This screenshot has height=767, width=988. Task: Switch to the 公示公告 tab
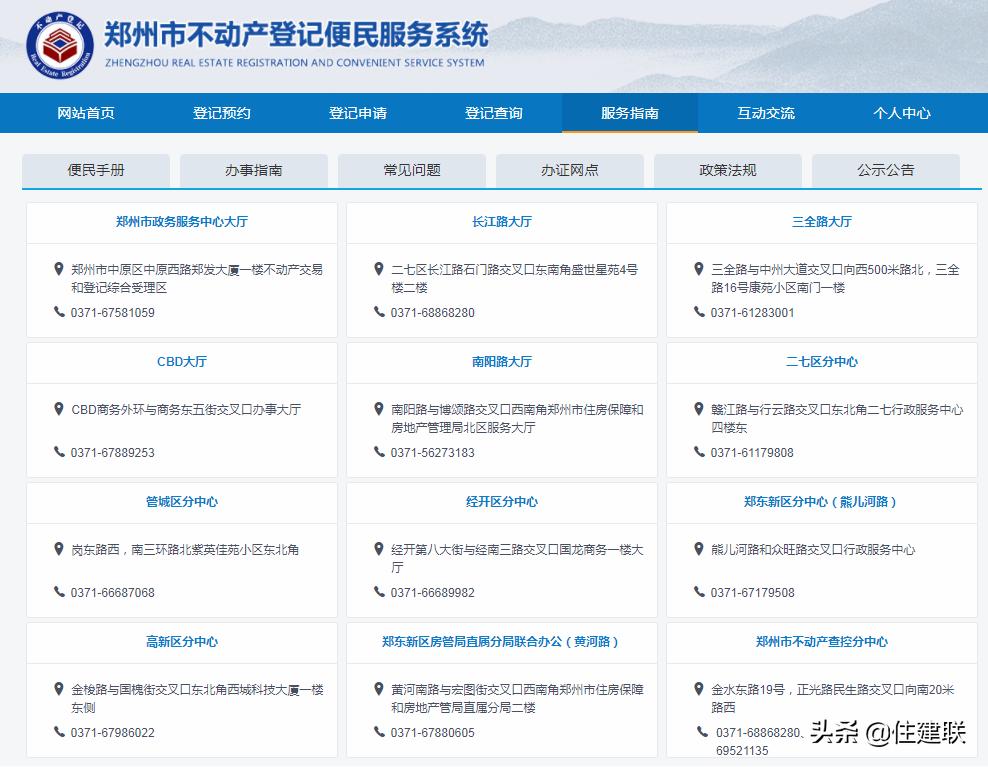tap(886, 170)
